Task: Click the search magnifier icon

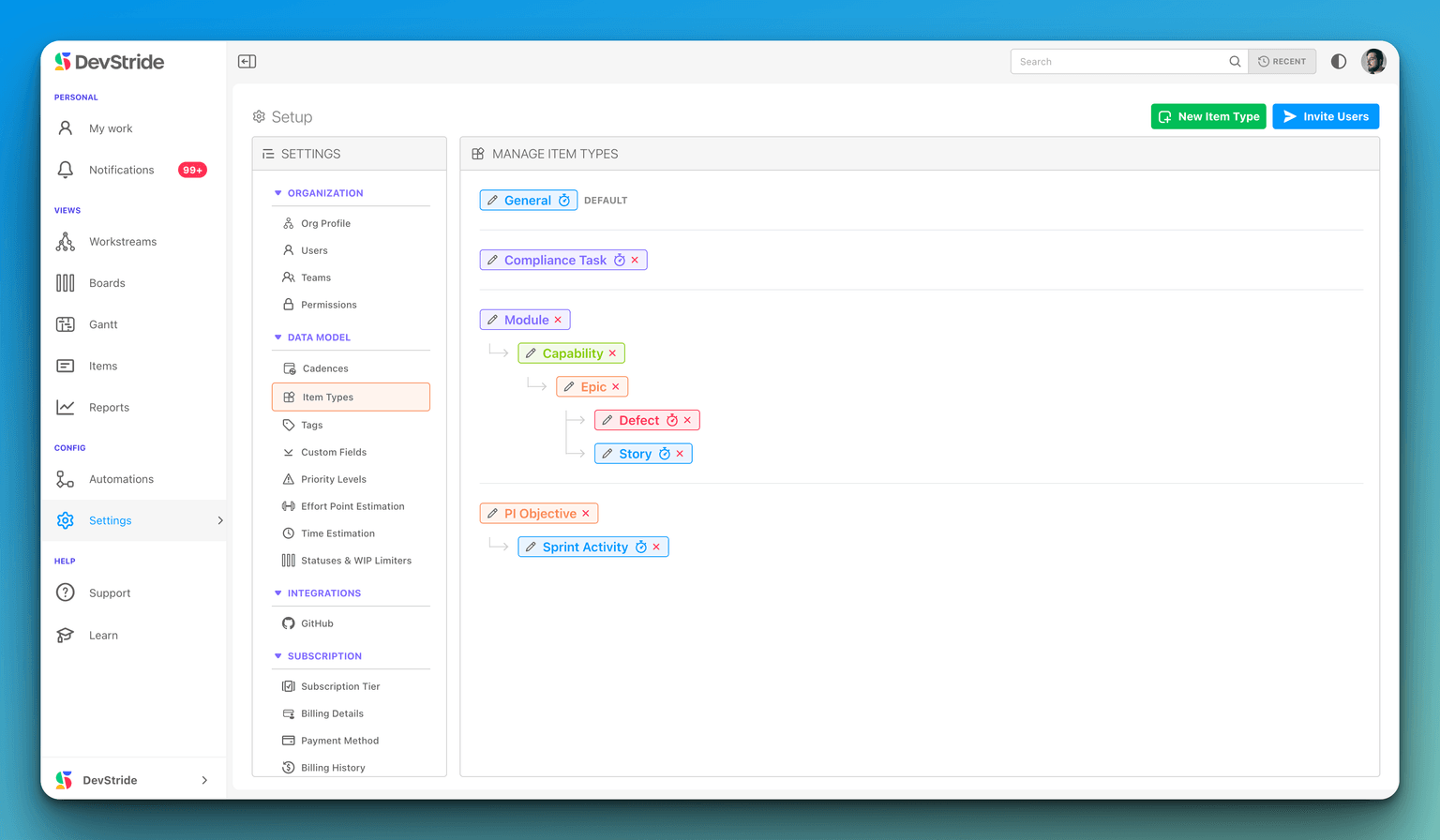Action: tap(1235, 62)
